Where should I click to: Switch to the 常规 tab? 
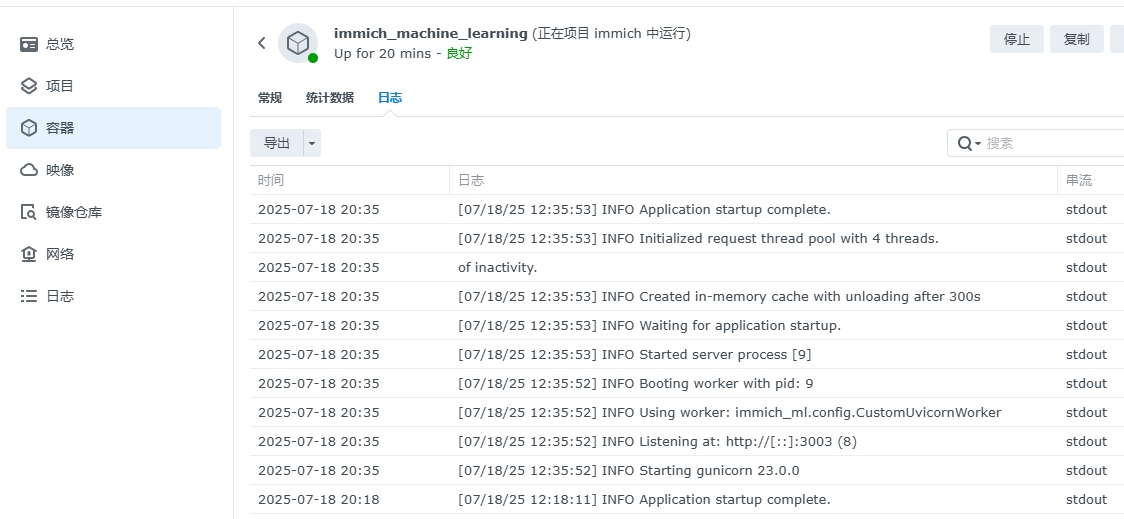click(270, 98)
